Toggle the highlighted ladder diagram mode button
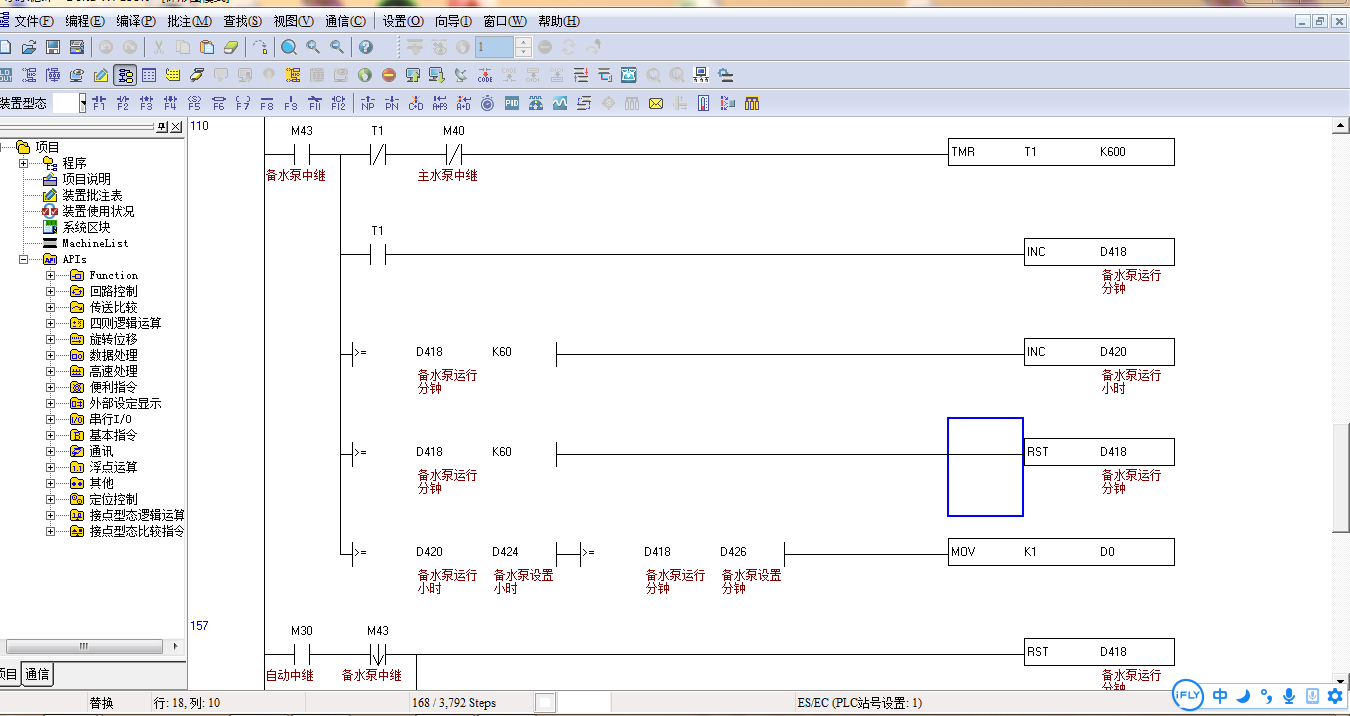This screenshot has width=1350, height=716. pos(125,75)
